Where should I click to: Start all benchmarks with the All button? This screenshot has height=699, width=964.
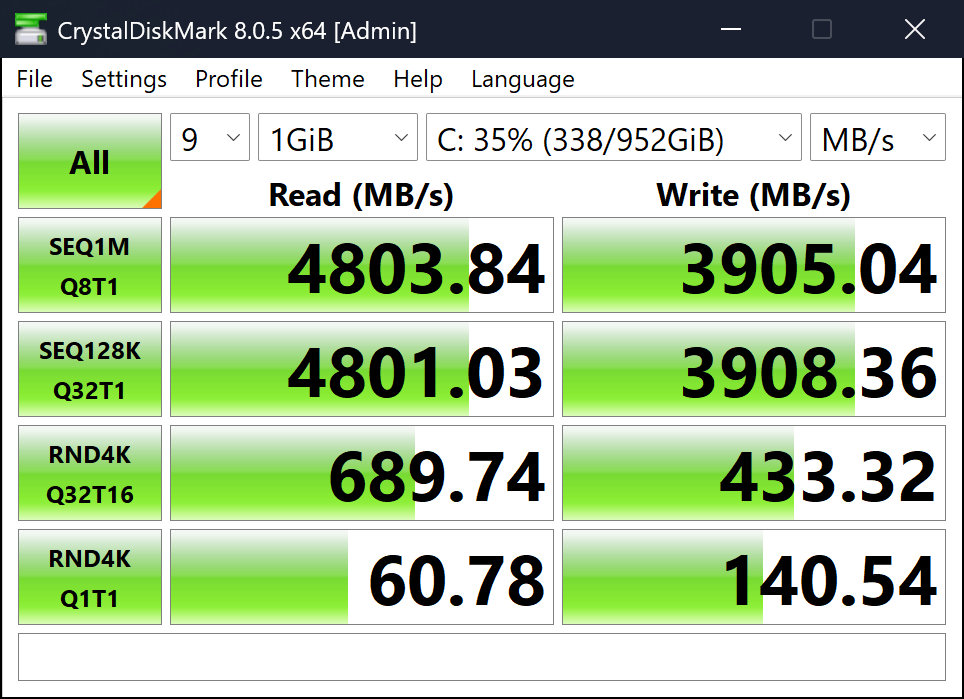(x=90, y=161)
